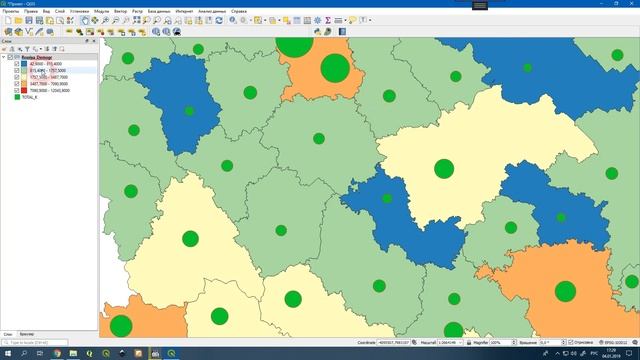Open the Слой menu

[x=60, y=11]
